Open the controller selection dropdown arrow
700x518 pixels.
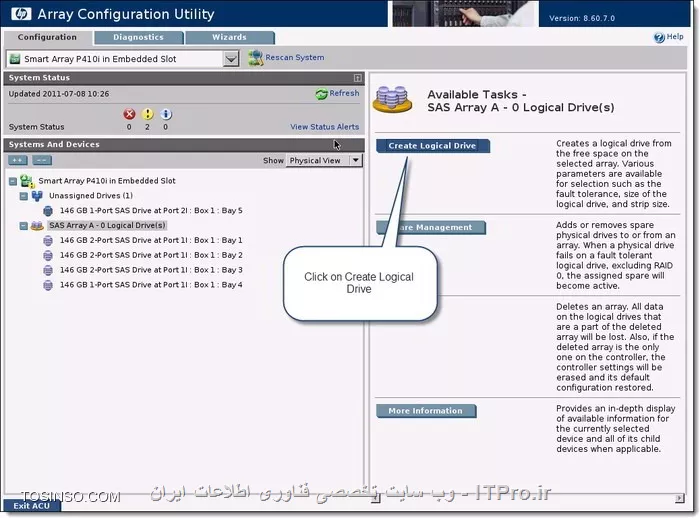click(x=231, y=59)
